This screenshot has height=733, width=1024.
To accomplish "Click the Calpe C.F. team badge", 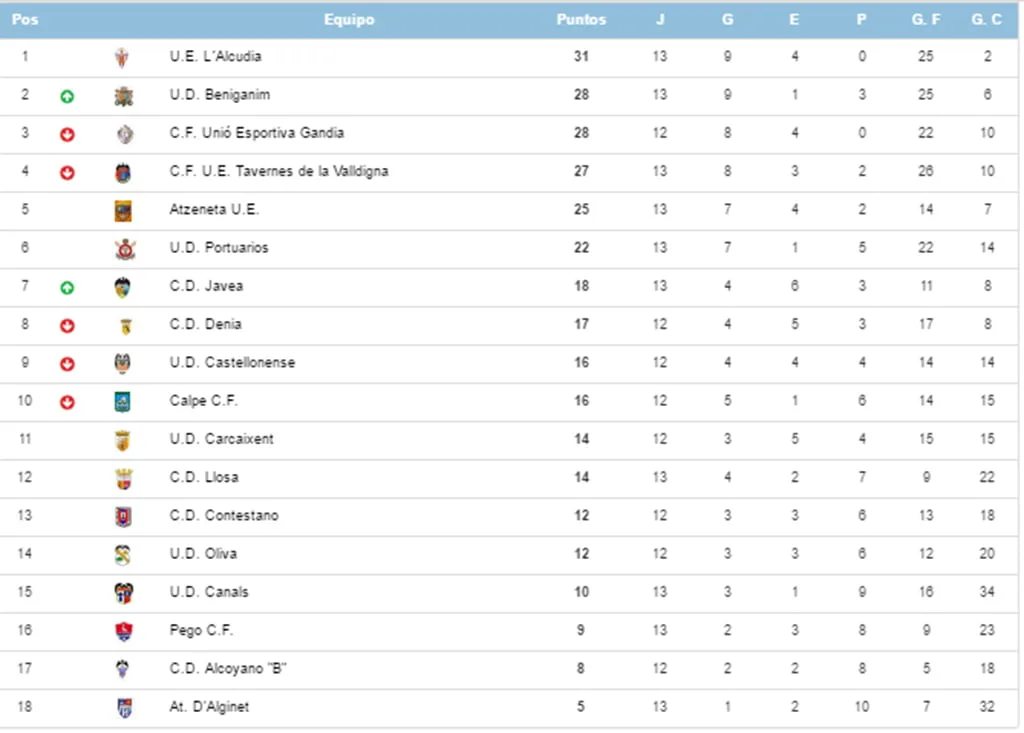I will [122, 402].
